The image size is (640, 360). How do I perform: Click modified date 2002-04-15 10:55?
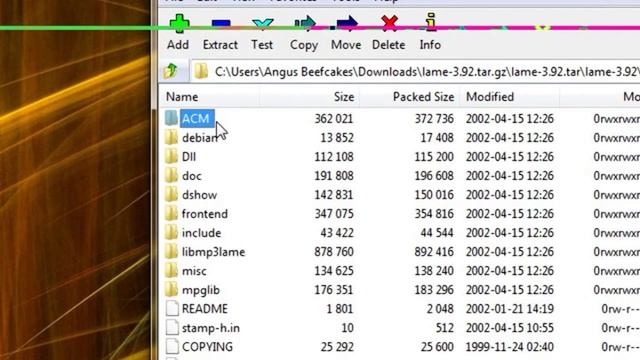click(510, 328)
